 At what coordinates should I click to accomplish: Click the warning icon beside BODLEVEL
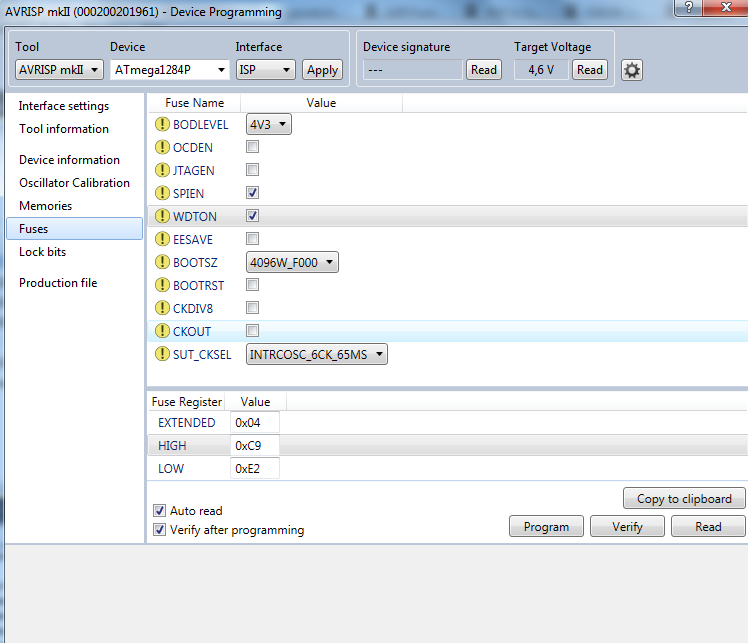[162, 124]
